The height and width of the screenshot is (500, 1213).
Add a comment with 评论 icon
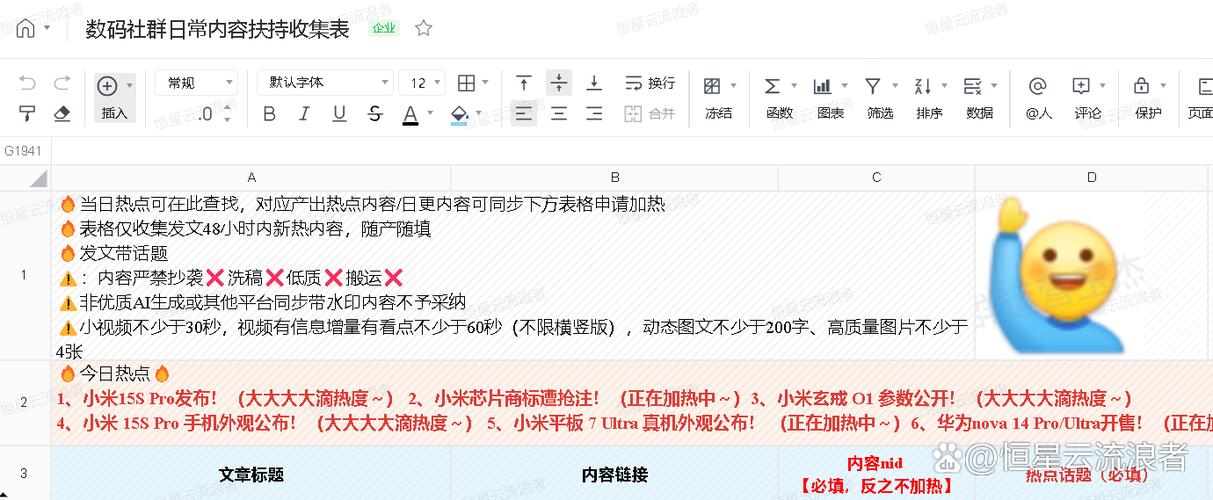tap(1081, 86)
